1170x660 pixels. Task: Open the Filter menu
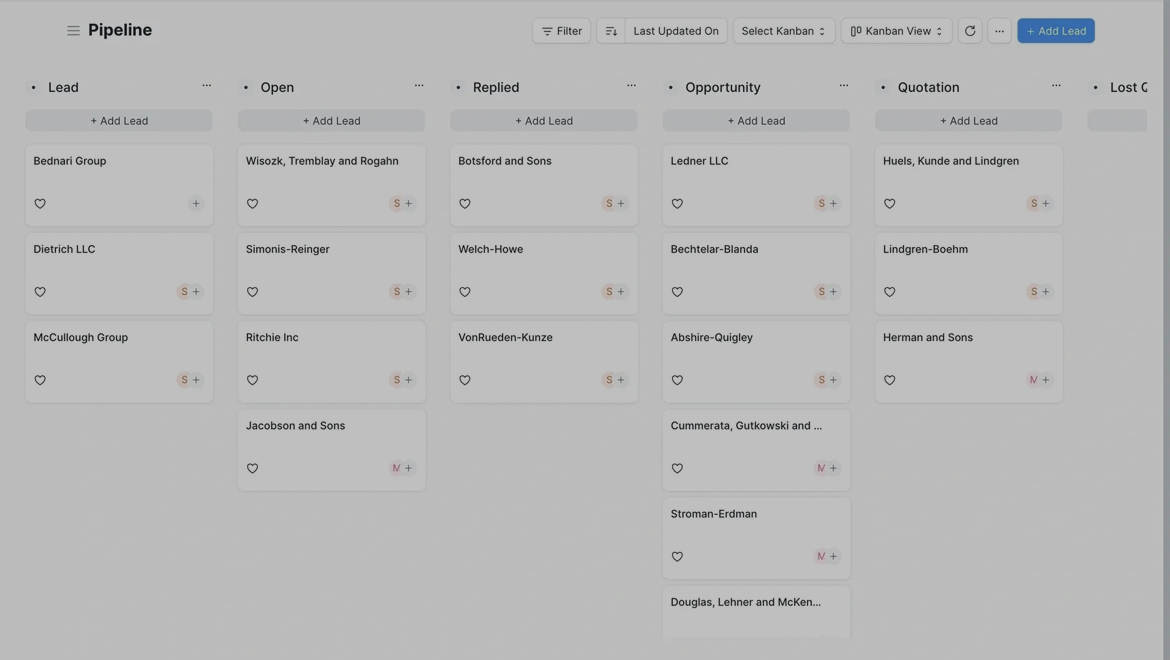coord(561,31)
